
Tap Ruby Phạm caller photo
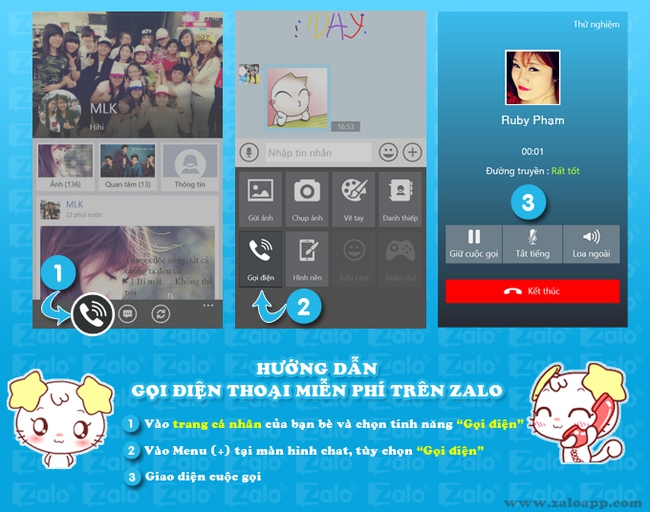coord(532,78)
